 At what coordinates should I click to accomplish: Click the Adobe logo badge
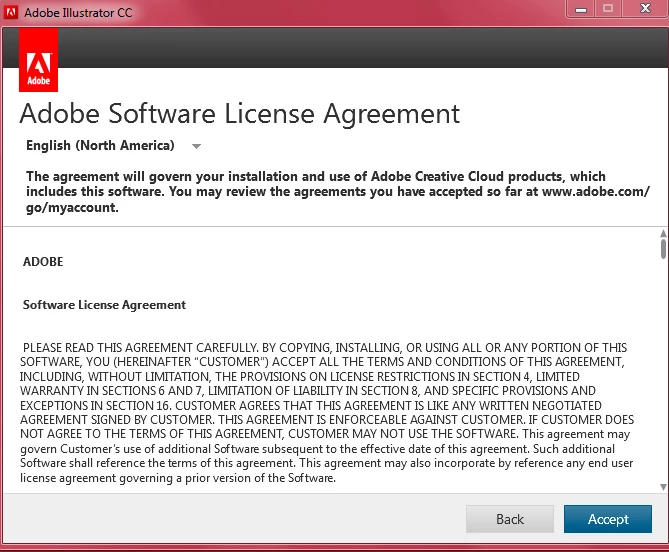pos(38,60)
